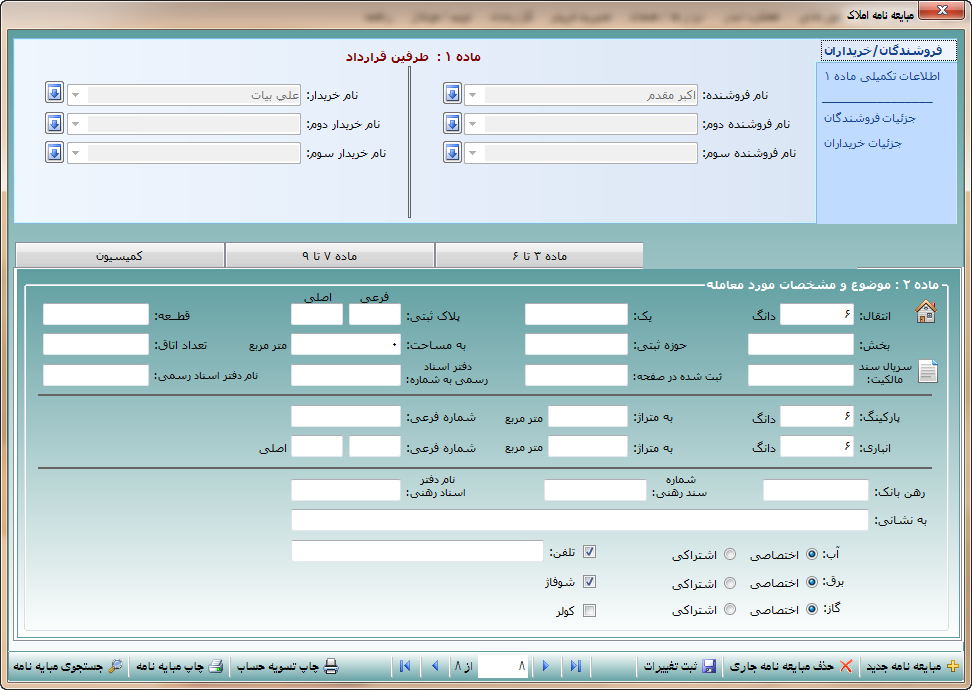The height and width of the screenshot is (690, 972).
Task: Print the contract (چاپ مبایعه نامه)
Action: pos(216,666)
